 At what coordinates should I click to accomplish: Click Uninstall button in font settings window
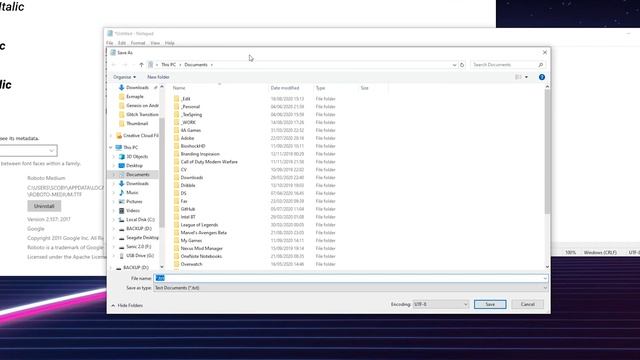(x=44, y=206)
